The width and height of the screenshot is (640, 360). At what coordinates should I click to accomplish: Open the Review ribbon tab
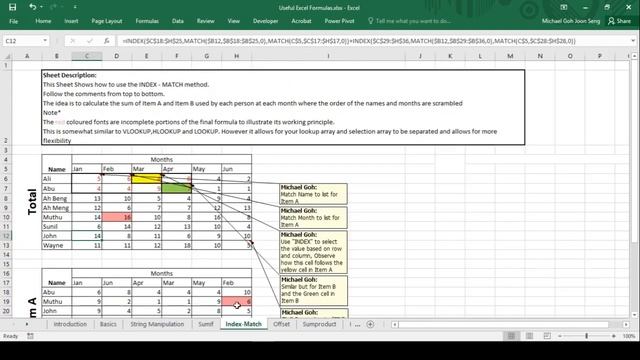(x=205, y=21)
